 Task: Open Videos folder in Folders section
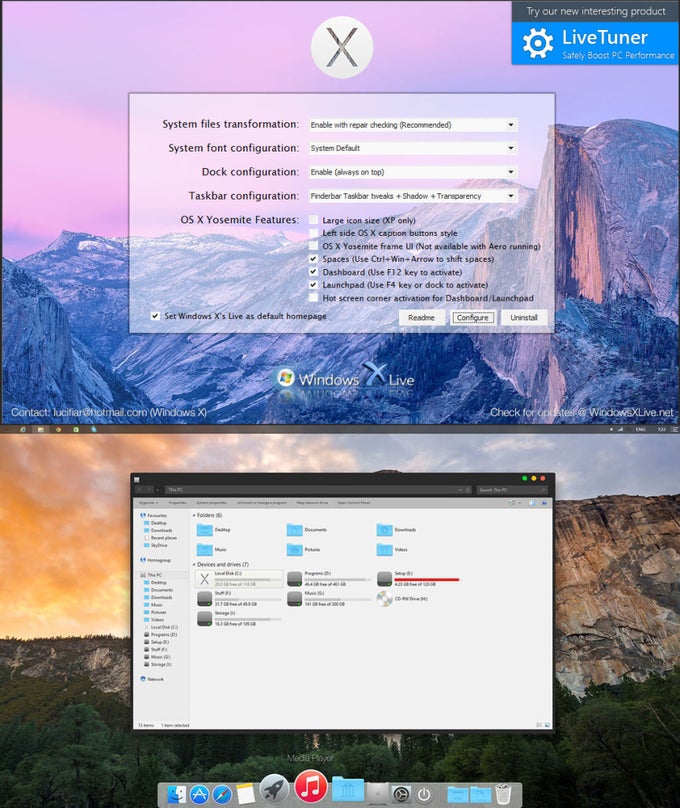[392, 549]
